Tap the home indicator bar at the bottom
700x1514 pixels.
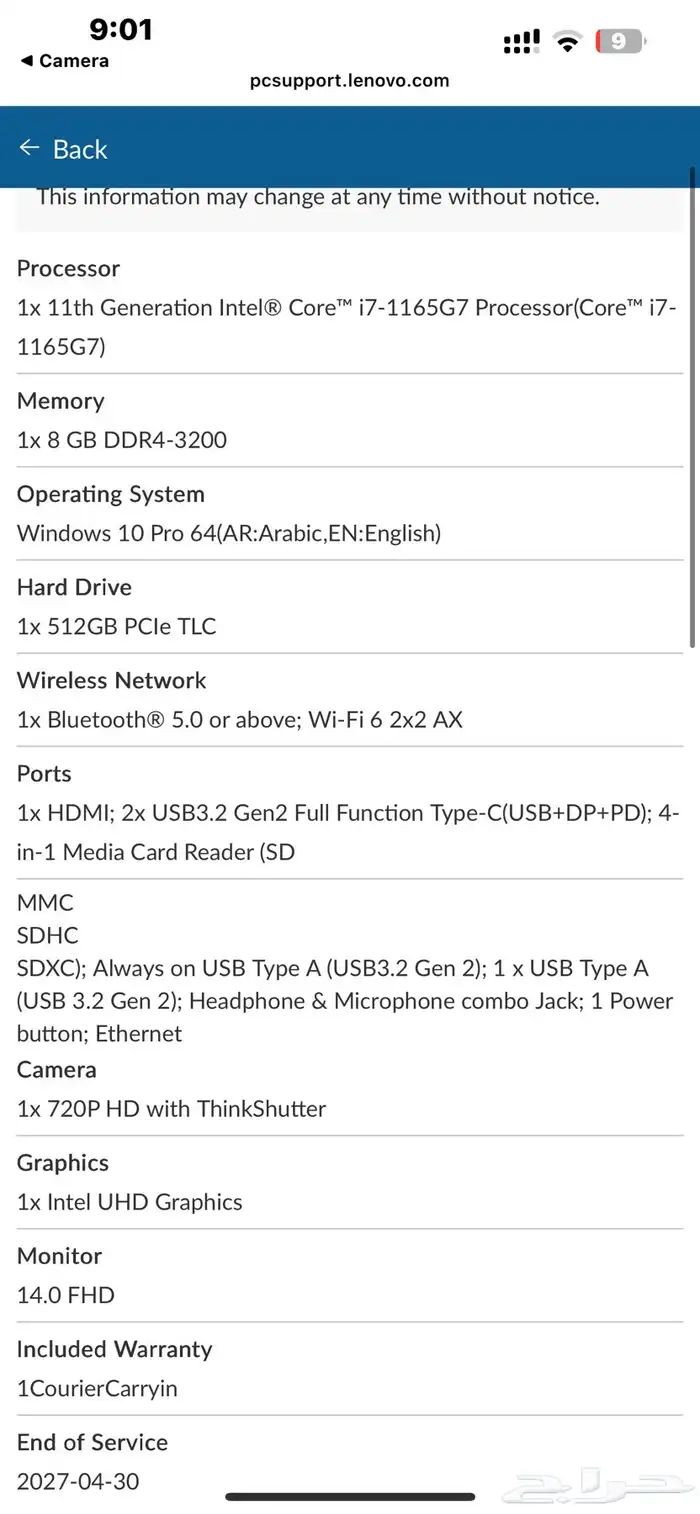pos(350,1497)
